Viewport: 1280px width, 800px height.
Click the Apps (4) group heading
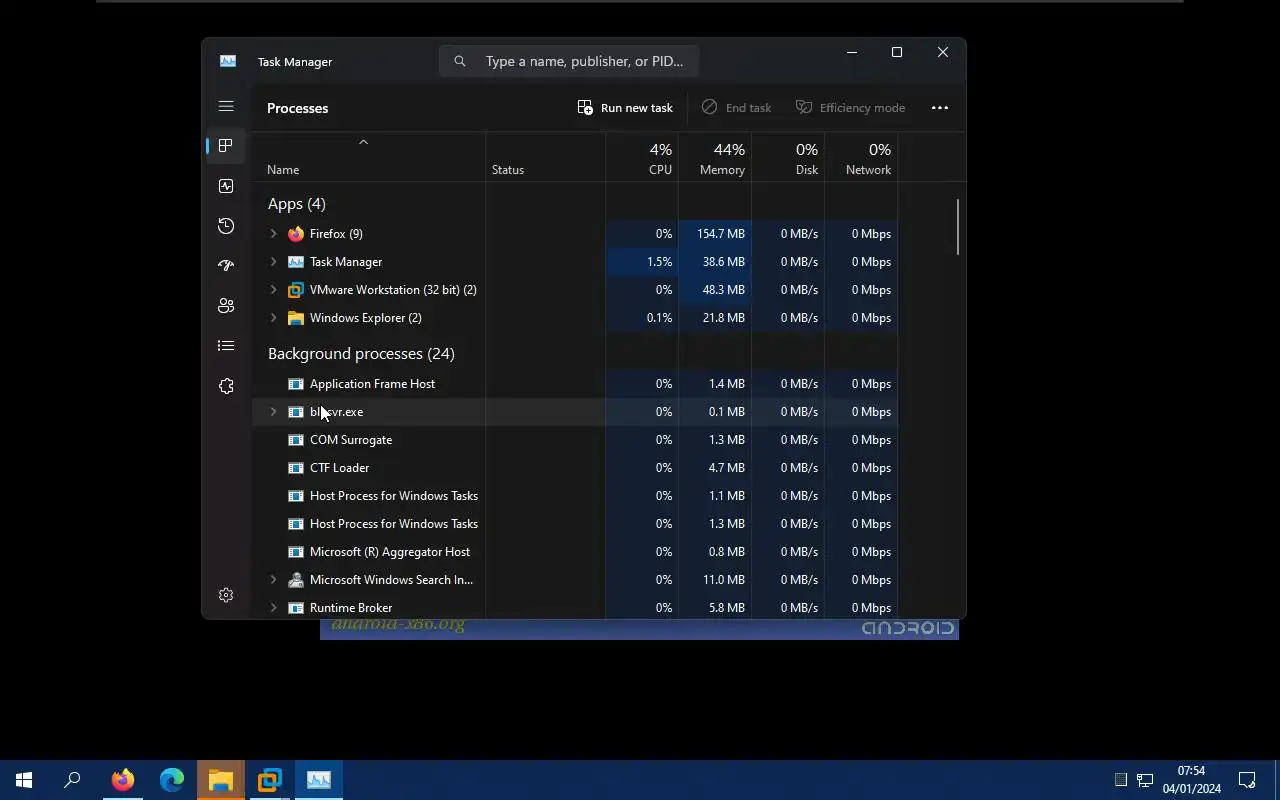(x=297, y=204)
